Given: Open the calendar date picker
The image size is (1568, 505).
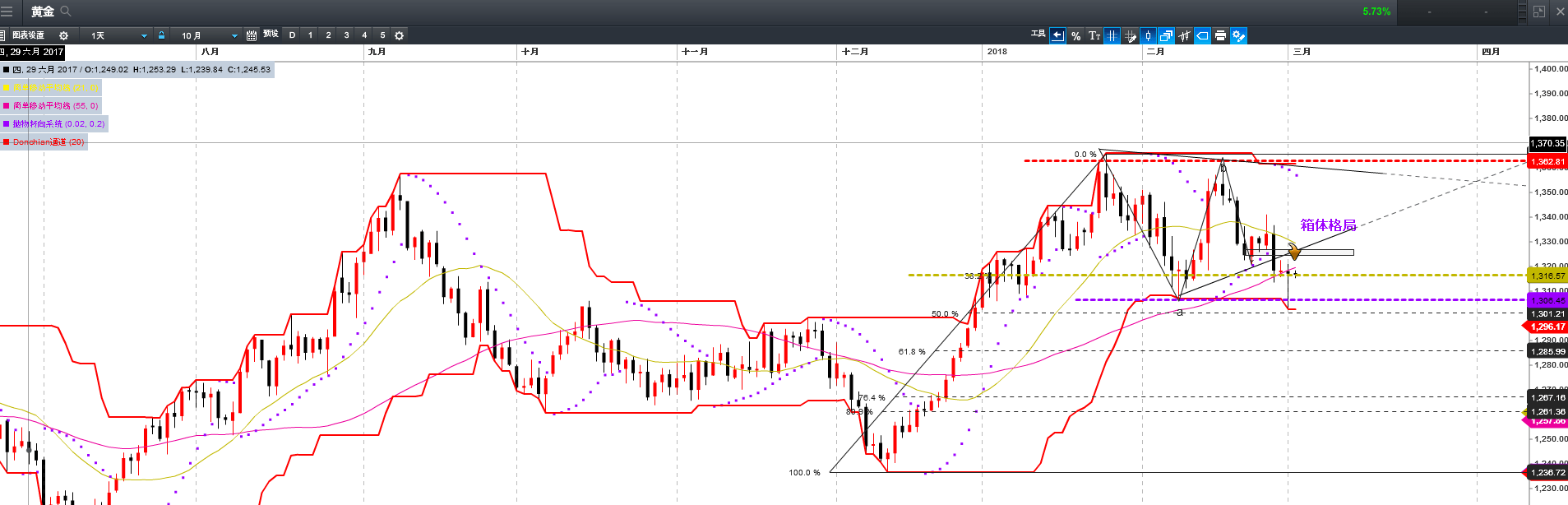Looking at the screenshot, I should [252, 35].
